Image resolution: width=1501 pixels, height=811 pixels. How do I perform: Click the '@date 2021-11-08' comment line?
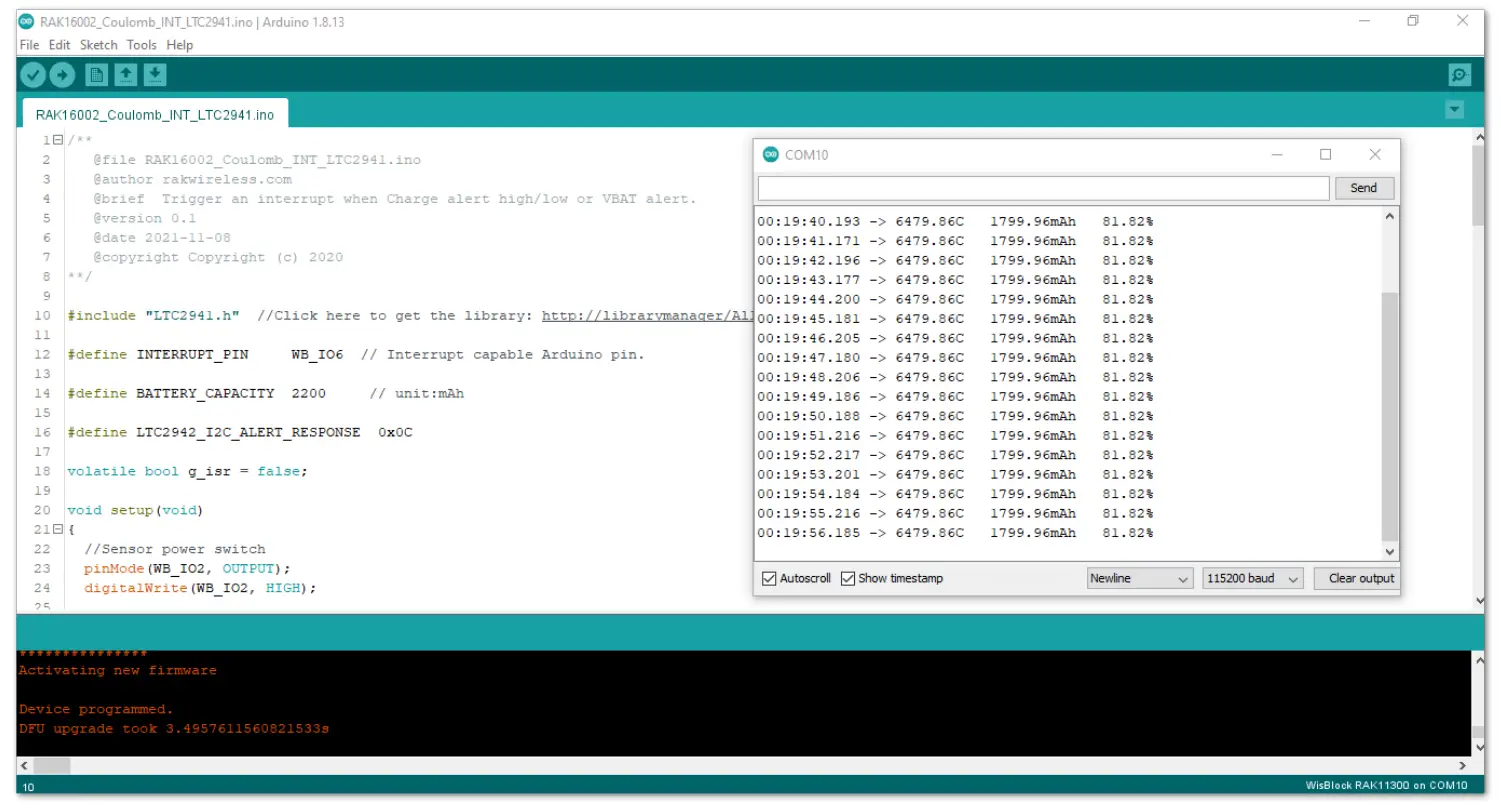point(162,238)
